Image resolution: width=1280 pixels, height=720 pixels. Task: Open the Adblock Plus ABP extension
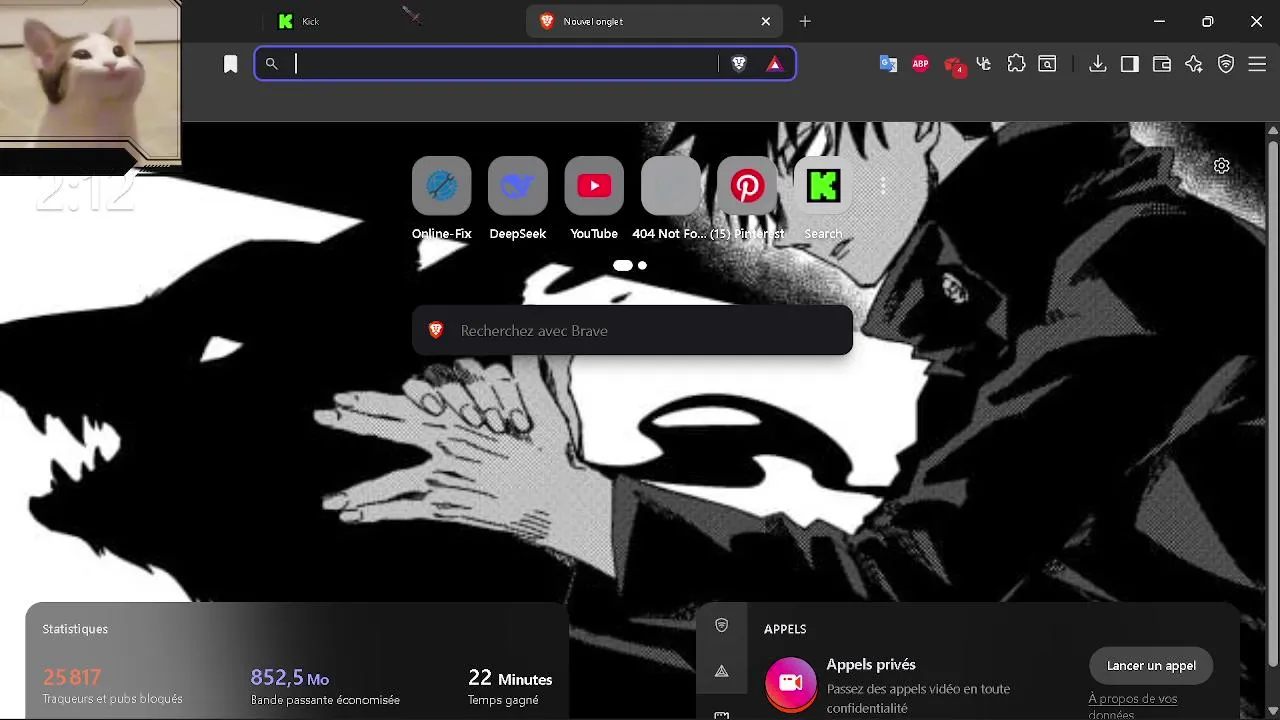point(921,64)
